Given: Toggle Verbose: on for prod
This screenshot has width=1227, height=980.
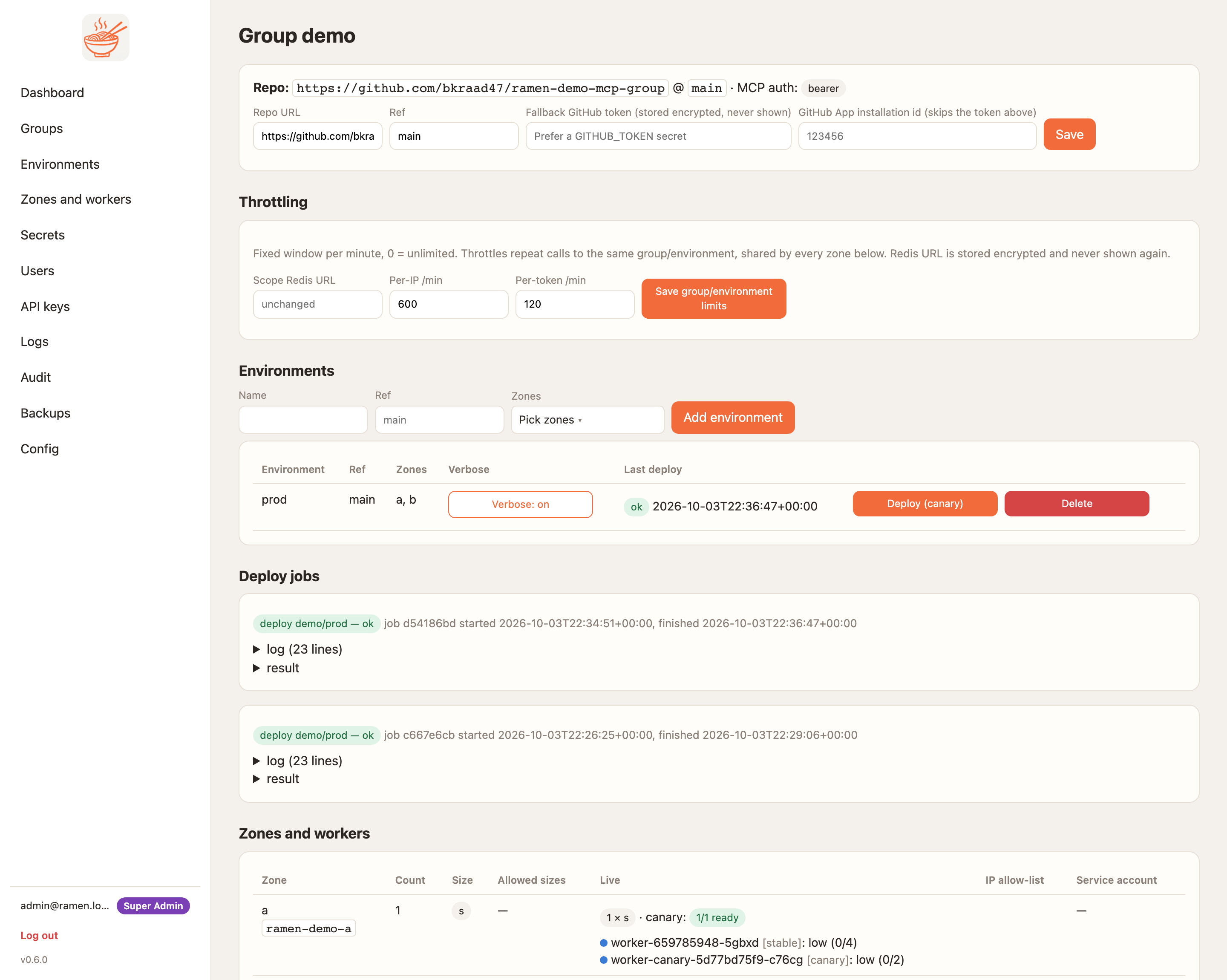Looking at the screenshot, I should point(520,504).
